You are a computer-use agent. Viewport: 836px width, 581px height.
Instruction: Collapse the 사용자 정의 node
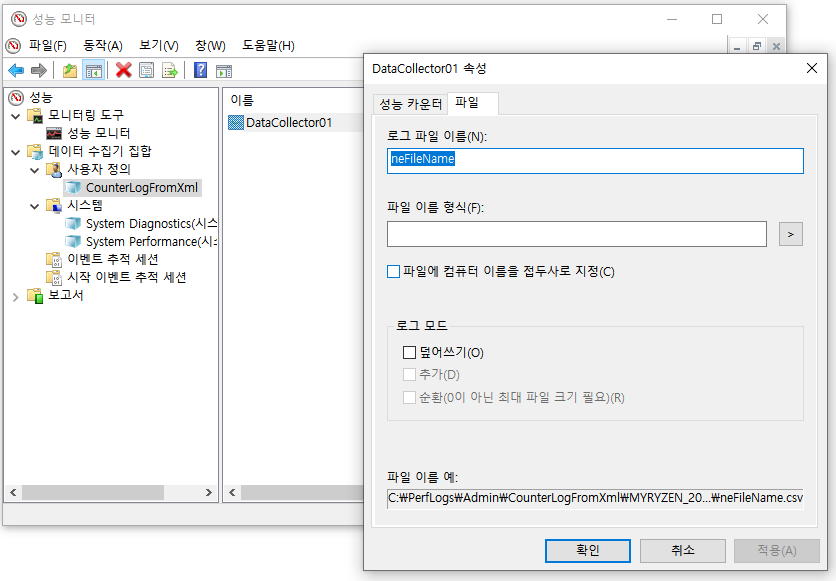pyautogui.click(x=35, y=170)
